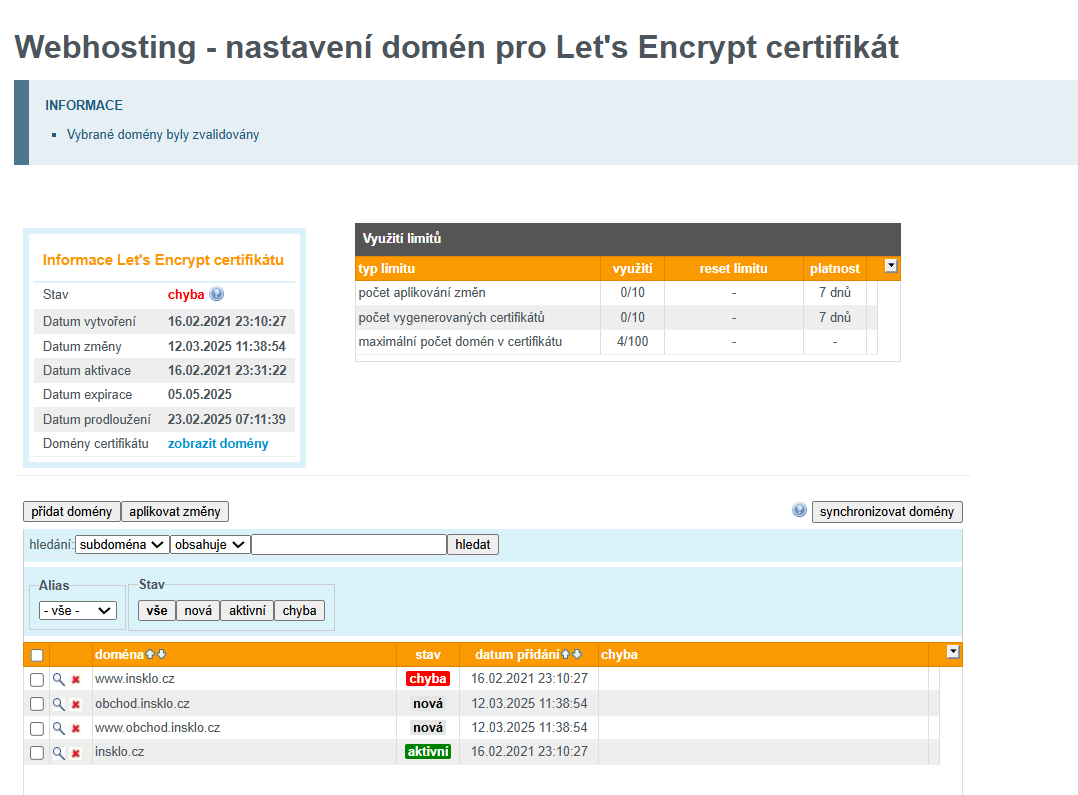View details of www.inskło.cz via magnifier icon
The height and width of the screenshot is (795, 1078).
[59, 679]
